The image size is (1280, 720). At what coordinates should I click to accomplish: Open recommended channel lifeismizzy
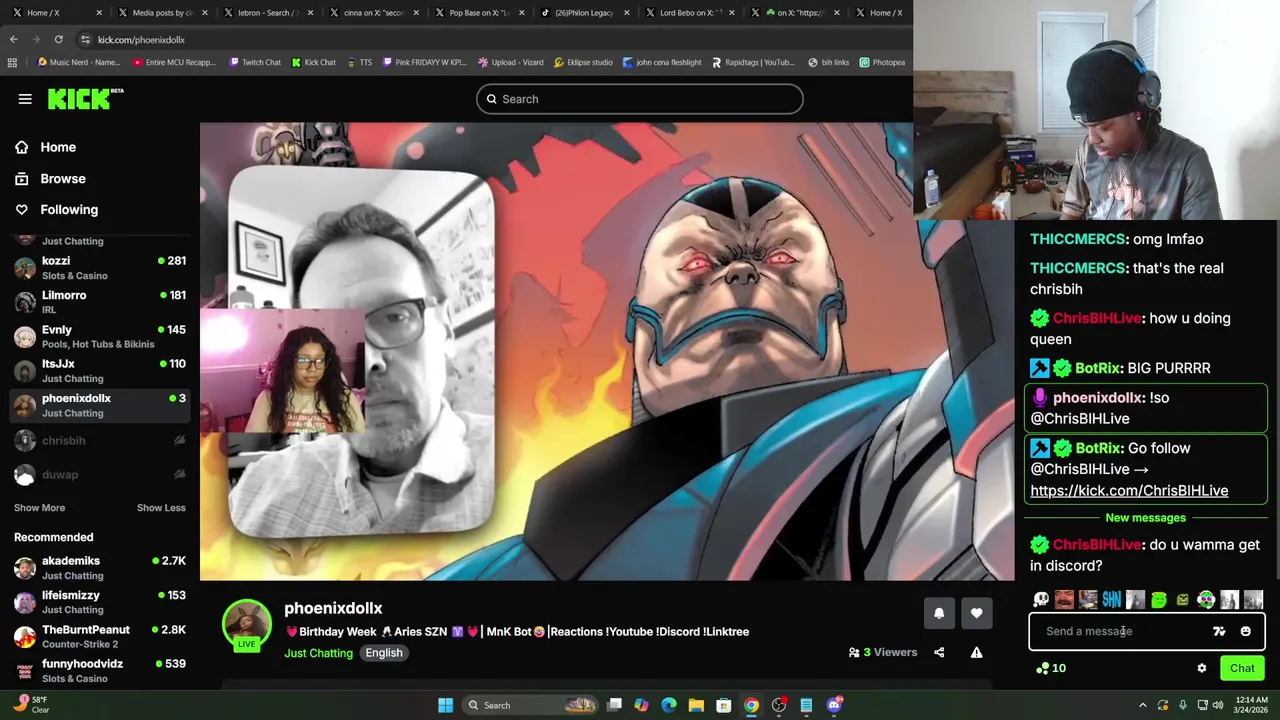pos(100,602)
